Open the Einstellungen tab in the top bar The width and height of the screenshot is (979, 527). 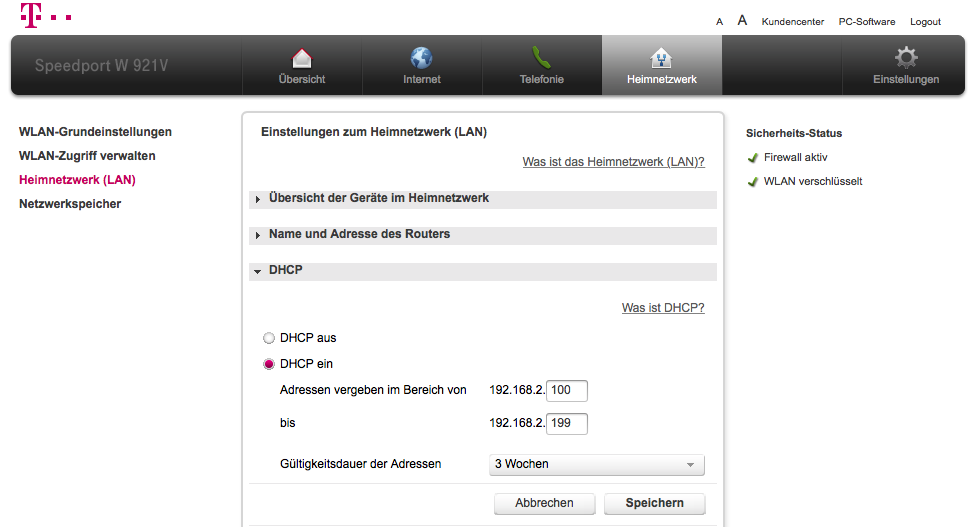(906, 66)
